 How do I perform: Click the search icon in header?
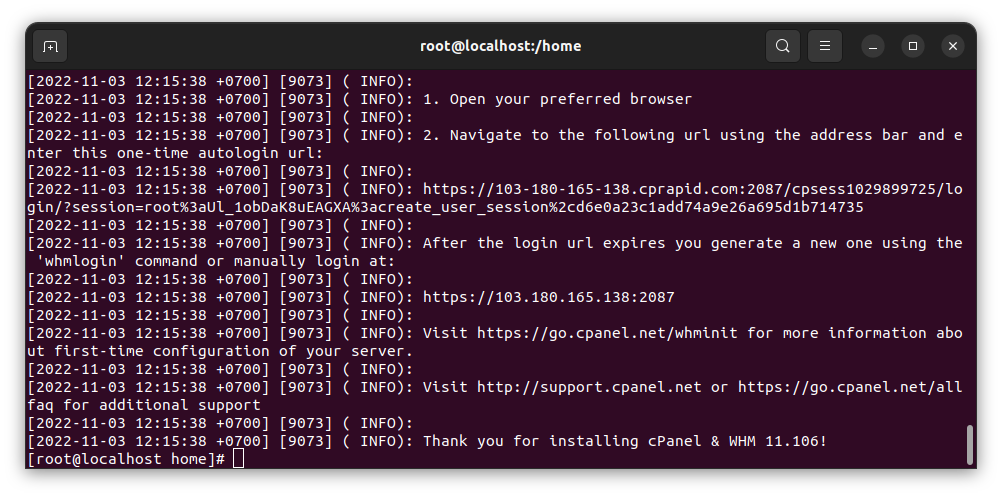pos(783,46)
